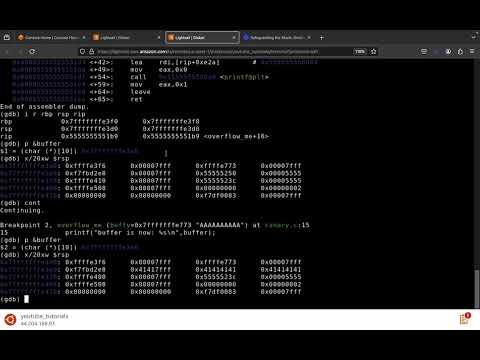Click the Ubuntu instance logo in bottom bar

(x=10, y=320)
